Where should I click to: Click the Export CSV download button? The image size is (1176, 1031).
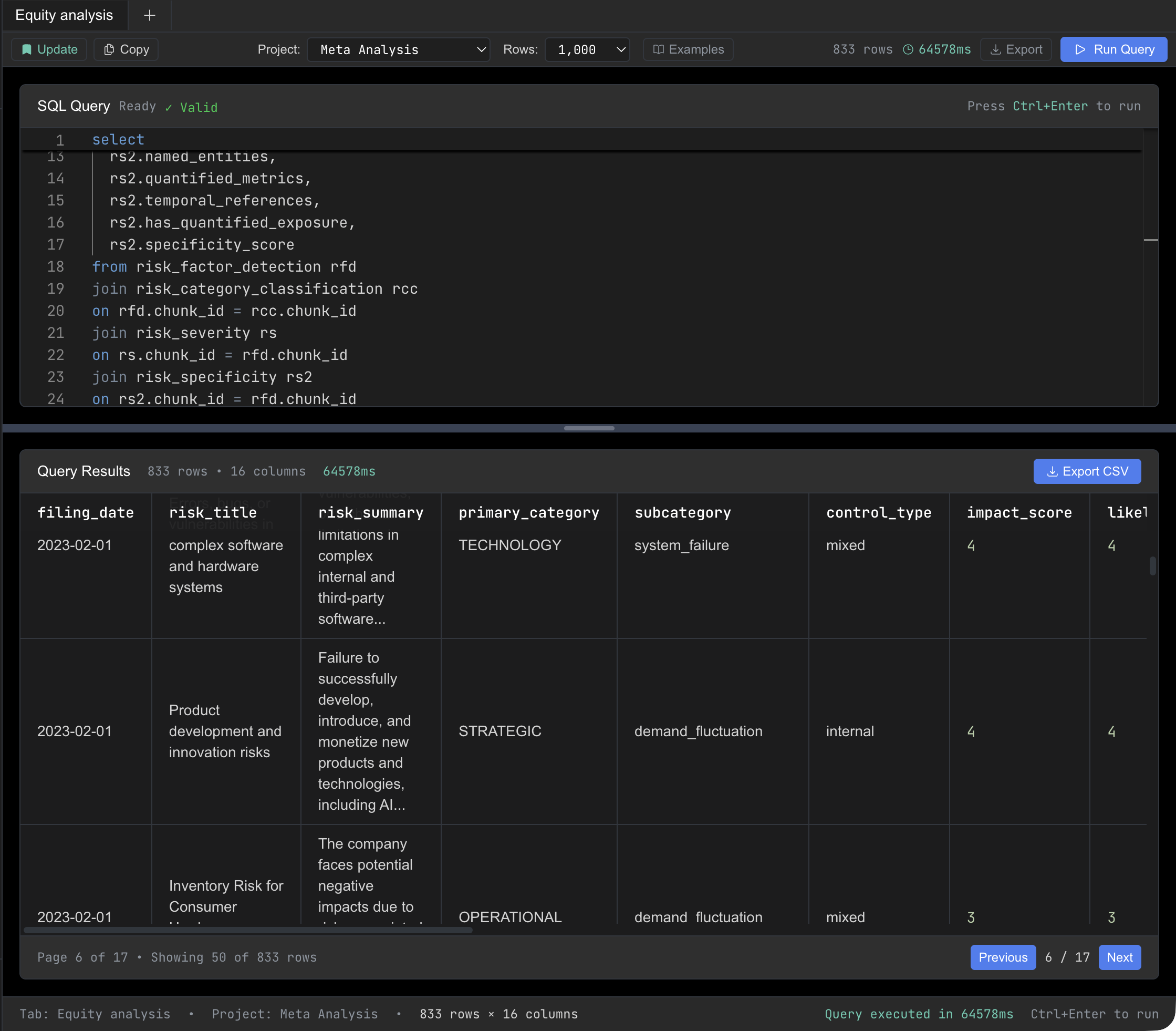tap(1087, 471)
